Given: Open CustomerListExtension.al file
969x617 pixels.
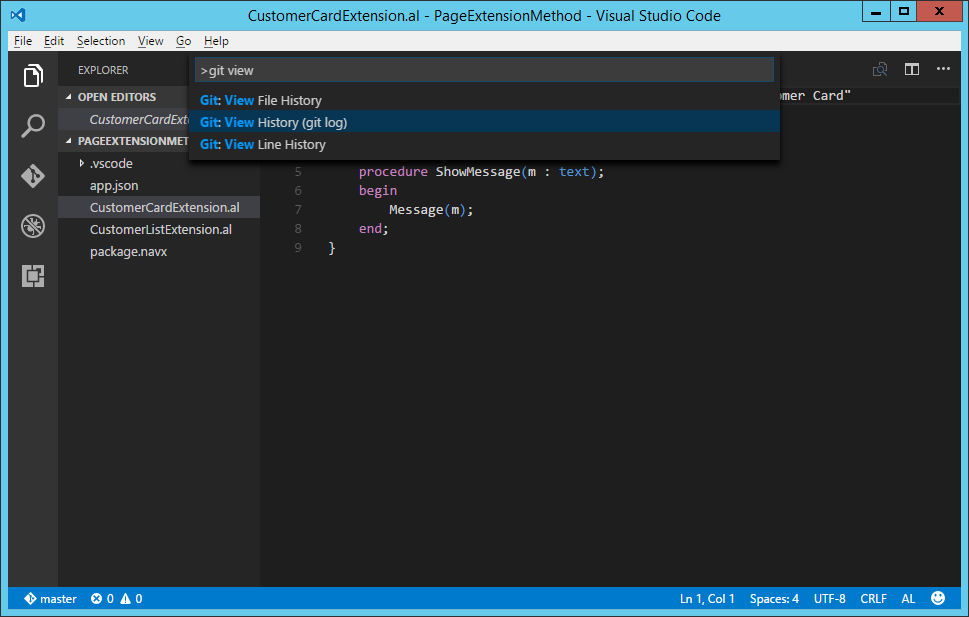Looking at the screenshot, I should point(161,229).
